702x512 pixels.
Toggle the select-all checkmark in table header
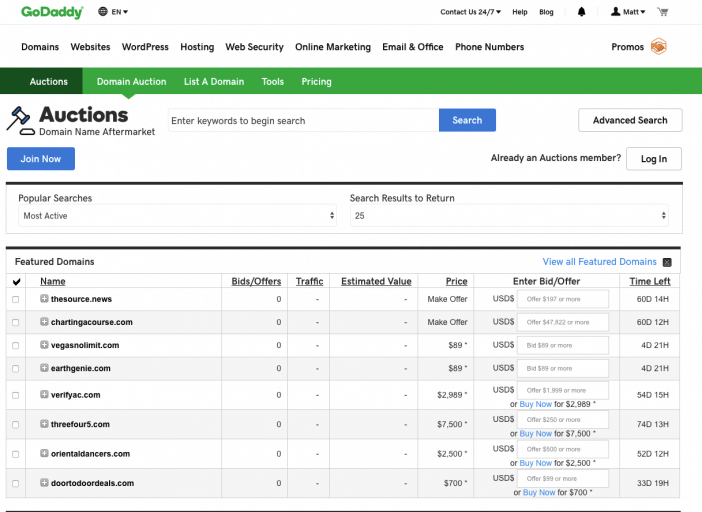tap(17, 282)
